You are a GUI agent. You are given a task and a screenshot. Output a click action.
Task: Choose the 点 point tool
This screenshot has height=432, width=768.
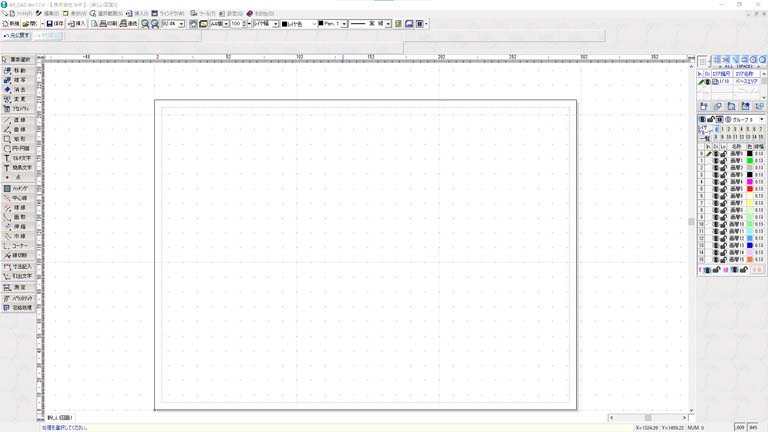pyautogui.click(x=17, y=177)
